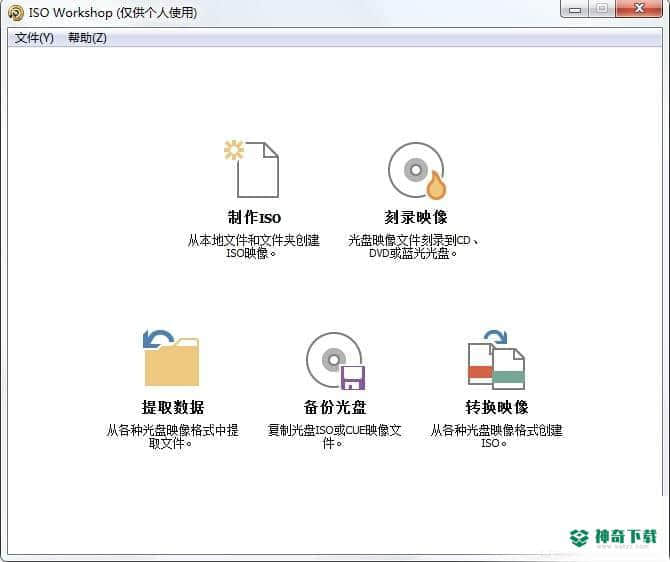The width and height of the screenshot is (670, 562).
Task: Click the Make ISO (制作ISO) document icon
Action: pyautogui.click(x=252, y=169)
